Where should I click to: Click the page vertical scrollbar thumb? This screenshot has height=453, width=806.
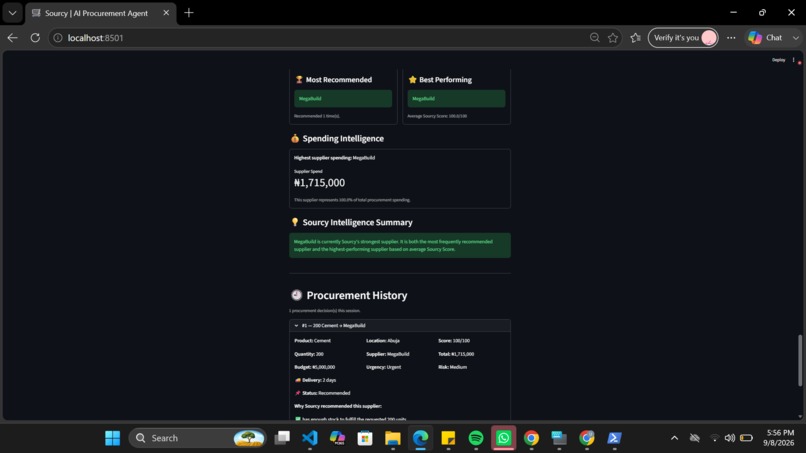point(800,360)
